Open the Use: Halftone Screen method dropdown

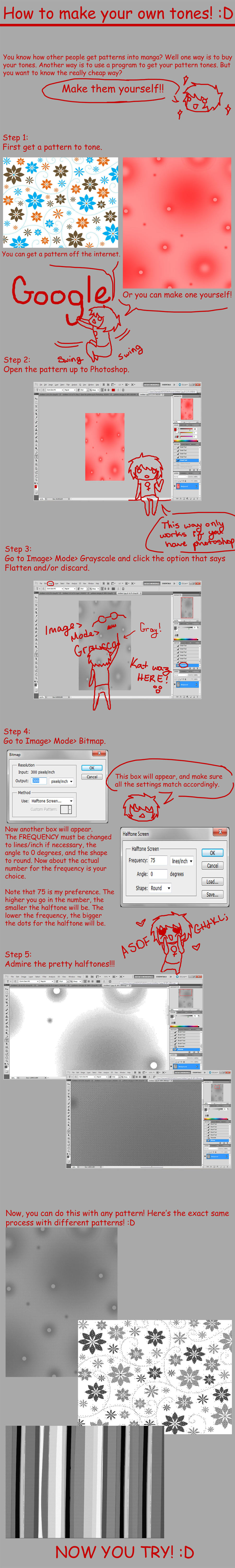click(51, 800)
